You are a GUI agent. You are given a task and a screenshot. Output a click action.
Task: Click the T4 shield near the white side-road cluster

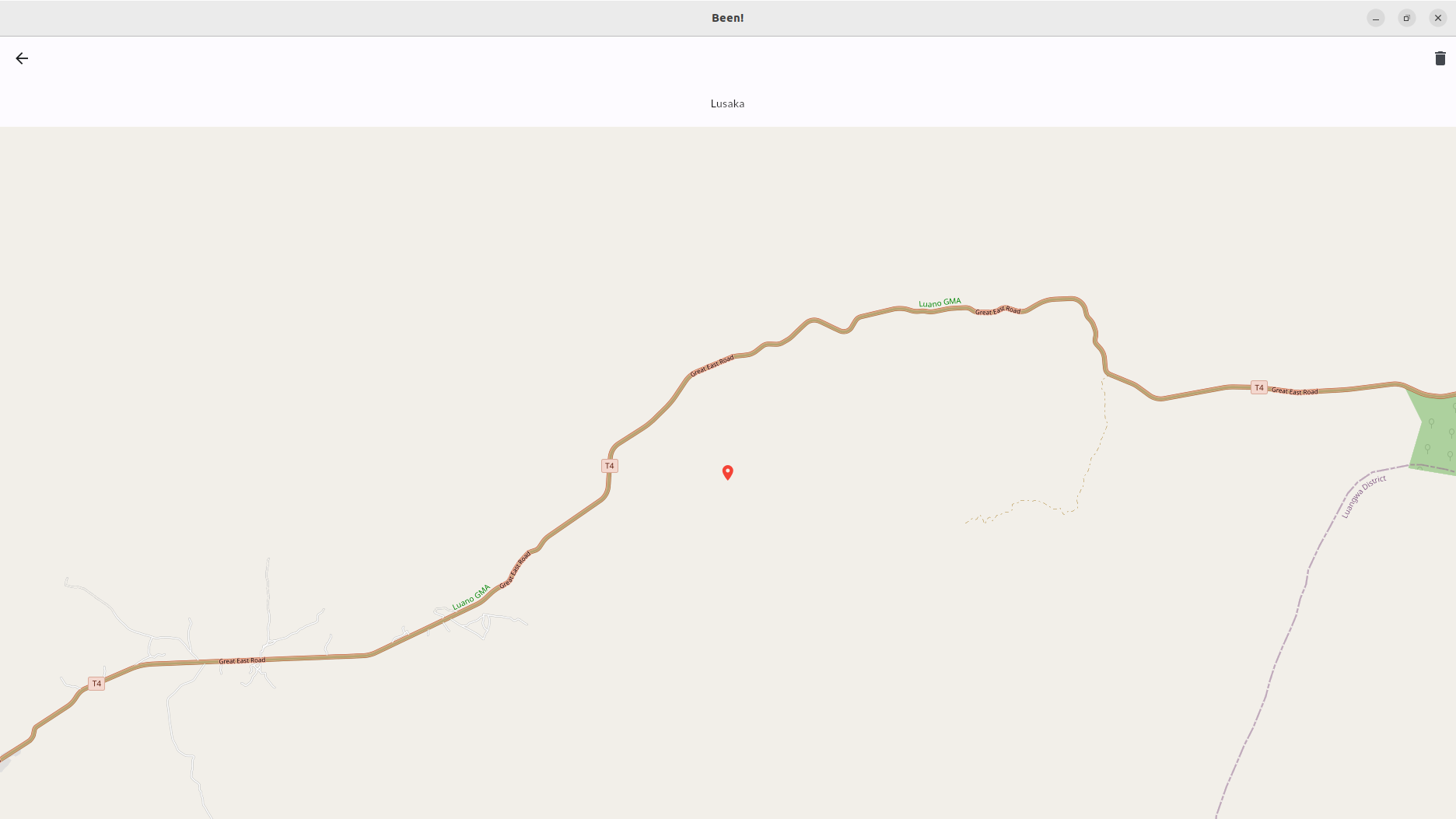[x=96, y=684]
